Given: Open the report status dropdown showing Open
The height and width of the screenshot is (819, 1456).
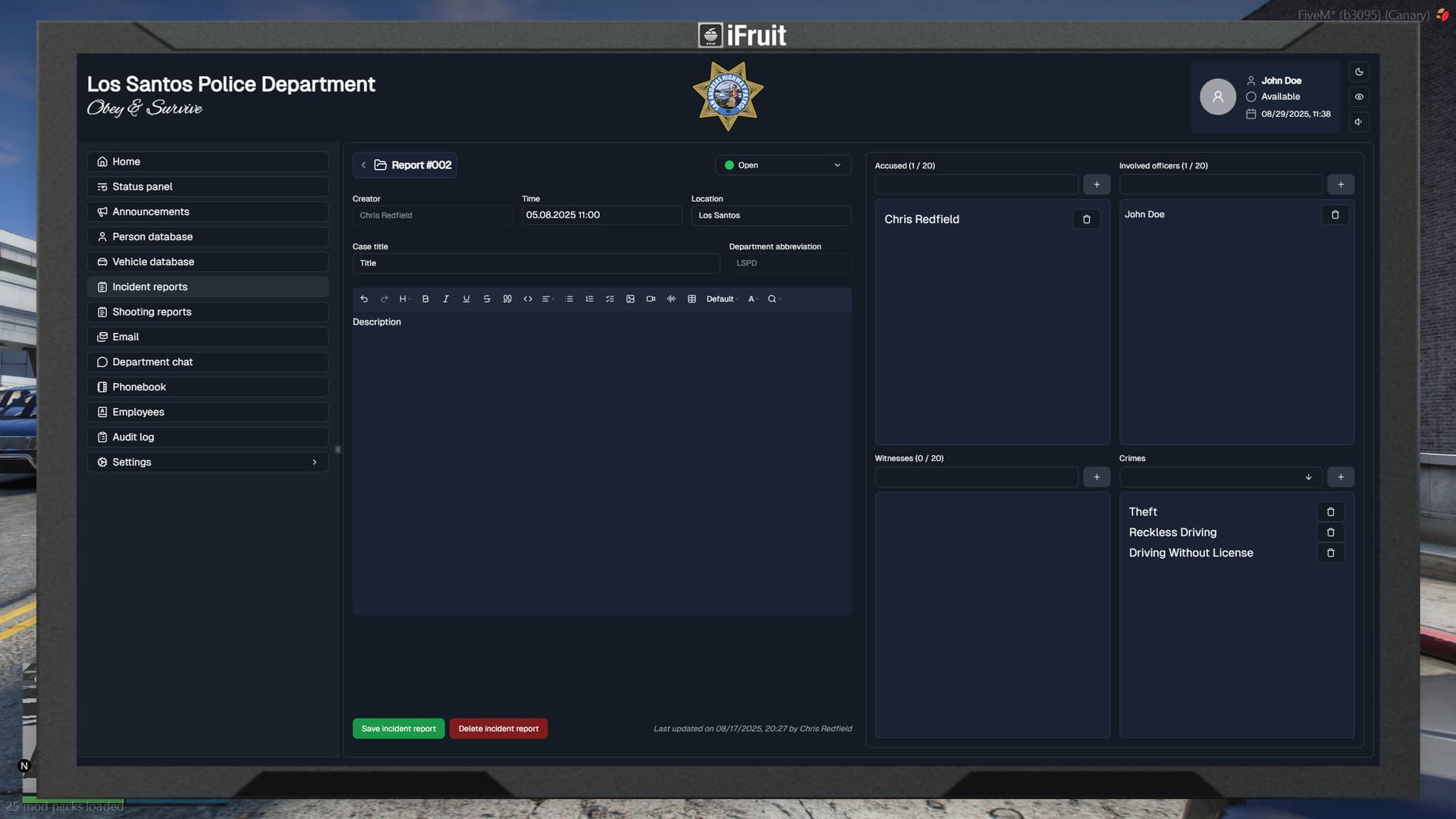Looking at the screenshot, I should click(x=783, y=165).
